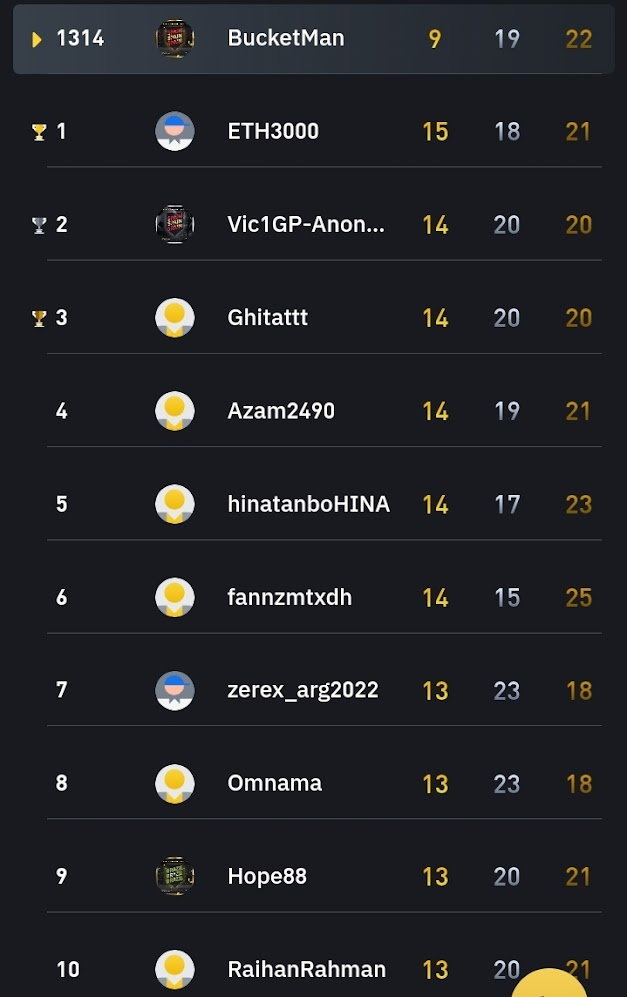The width and height of the screenshot is (627, 997).
Task: Click ETH3000's gold score of 15
Action: (x=436, y=132)
